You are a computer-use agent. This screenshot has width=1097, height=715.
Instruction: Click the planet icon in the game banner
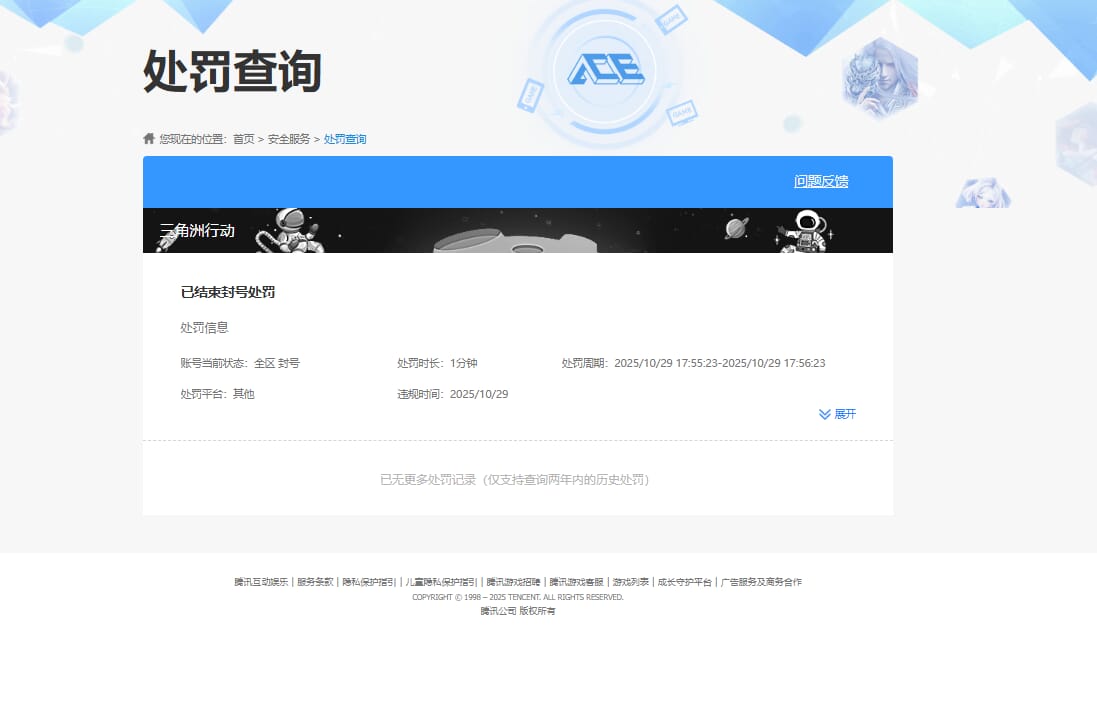(x=736, y=229)
